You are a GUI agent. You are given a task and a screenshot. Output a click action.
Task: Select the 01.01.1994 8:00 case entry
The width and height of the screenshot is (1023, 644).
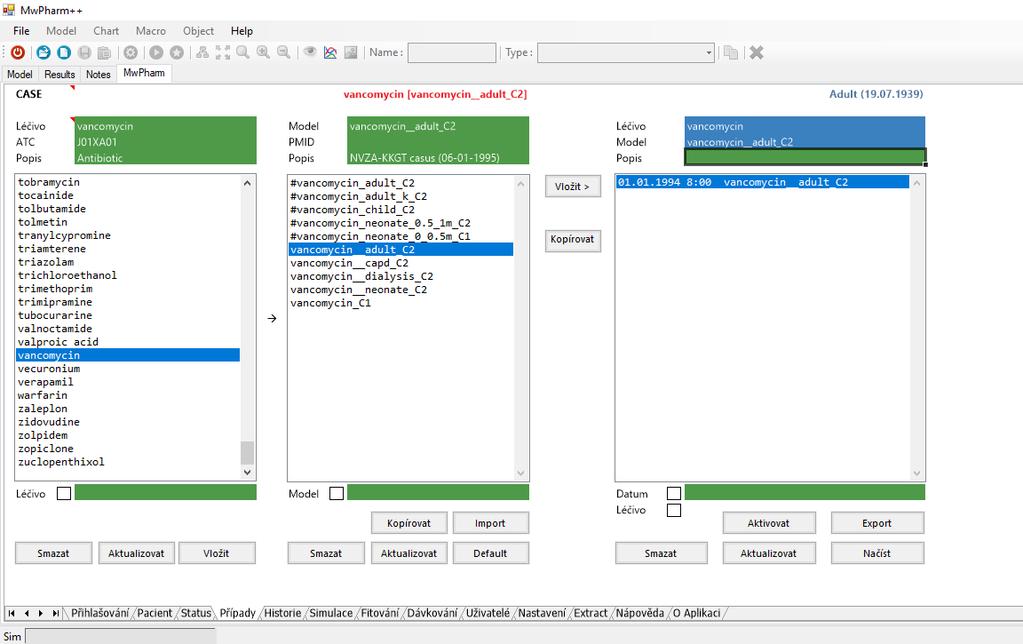(x=762, y=182)
